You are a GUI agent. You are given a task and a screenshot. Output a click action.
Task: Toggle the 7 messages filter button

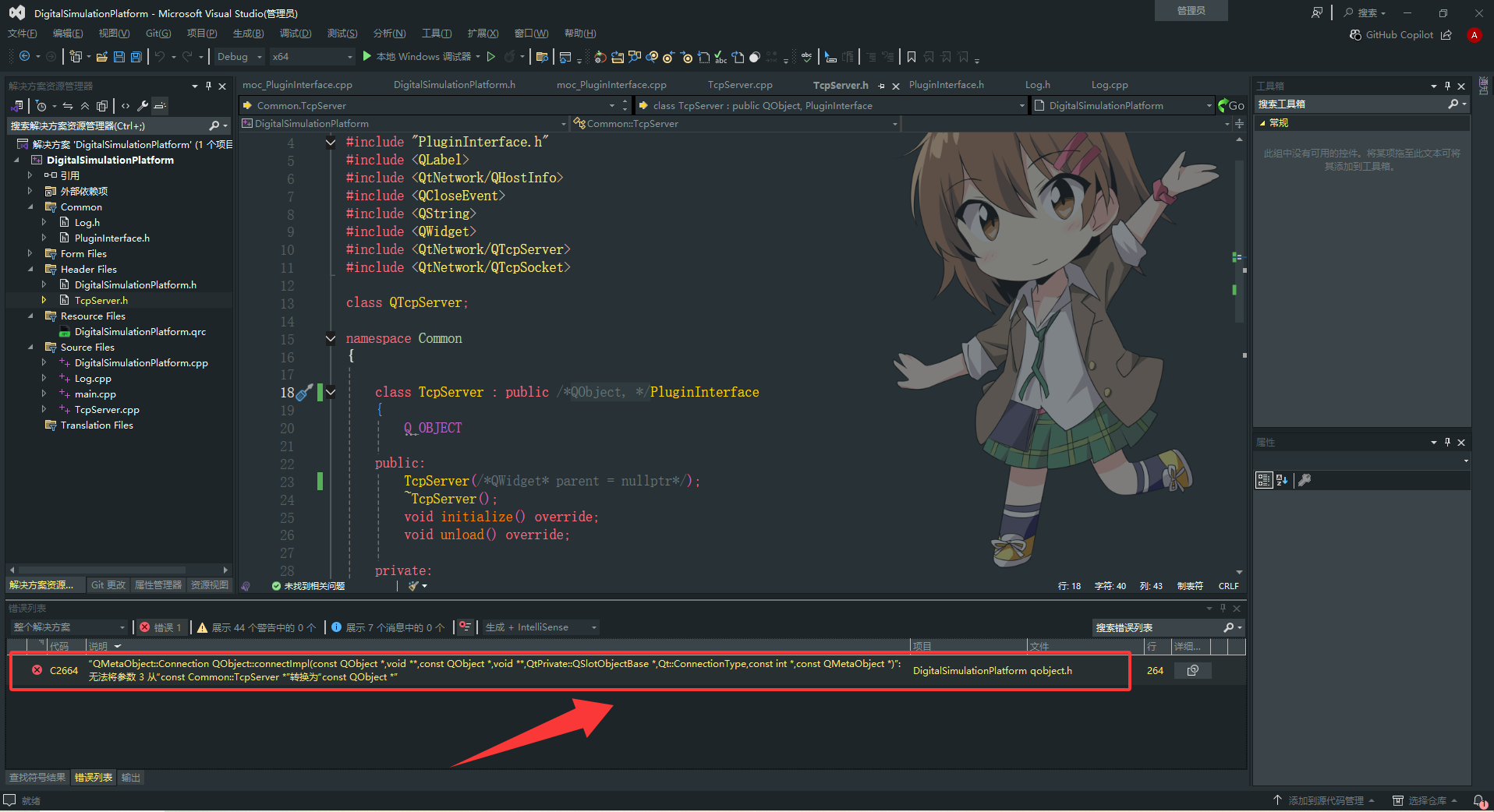[x=388, y=627]
